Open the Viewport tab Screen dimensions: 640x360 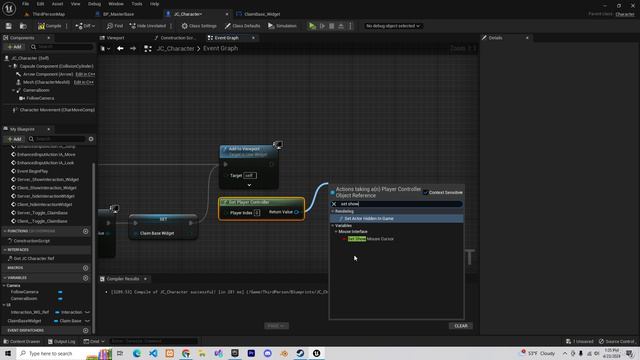(x=115, y=38)
